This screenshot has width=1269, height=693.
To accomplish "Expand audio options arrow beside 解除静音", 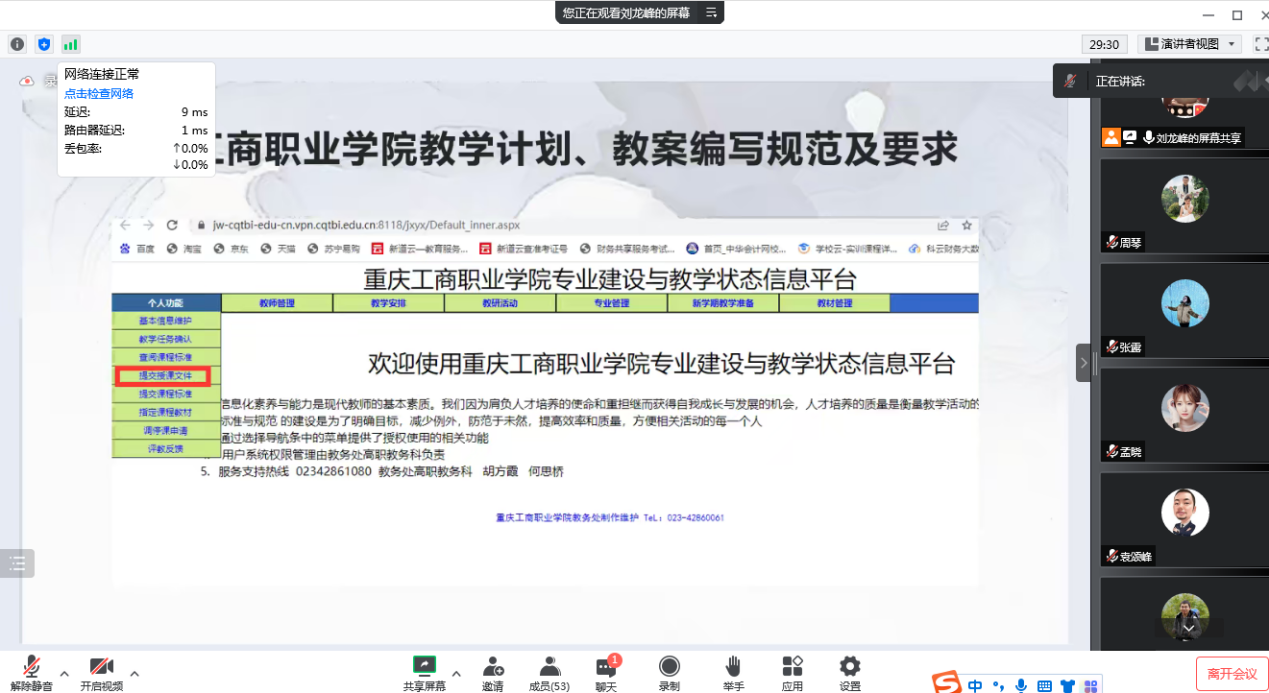I will pyautogui.click(x=64, y=673).
